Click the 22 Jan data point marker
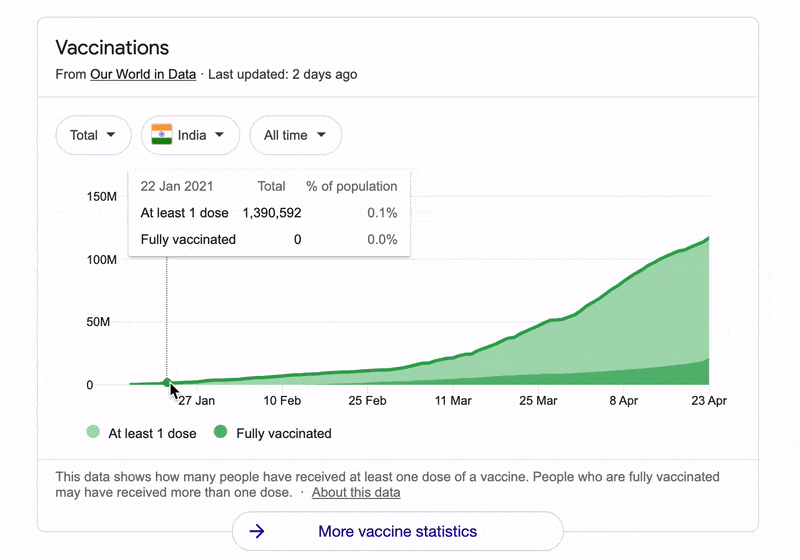This screenshot has width=800, height=560. pos(167,382)
